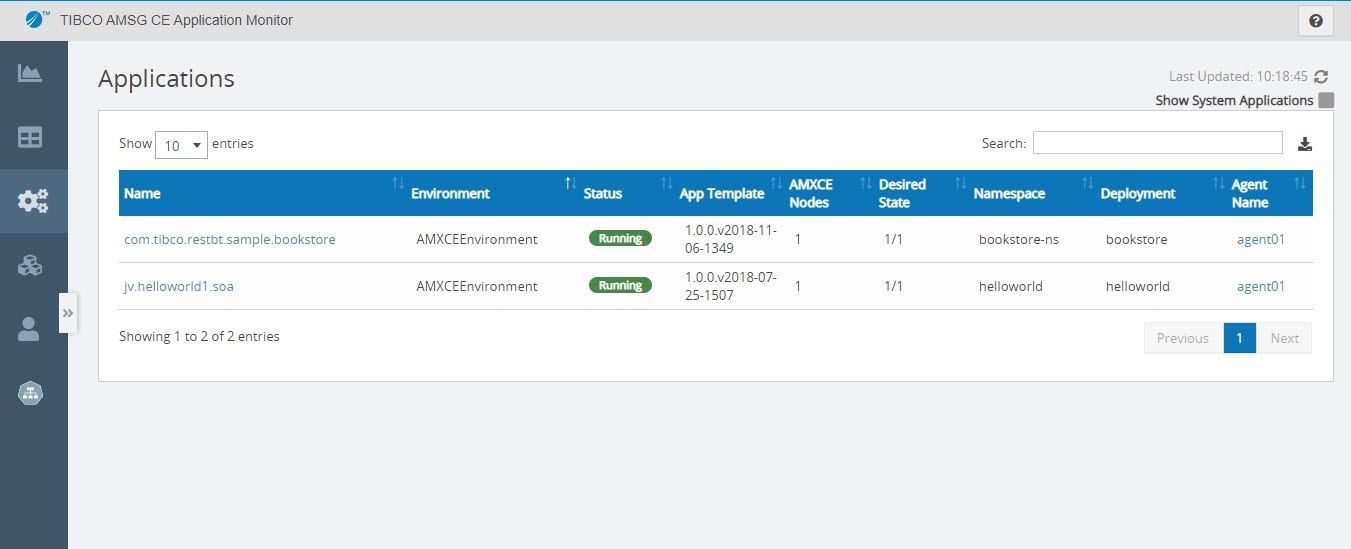Image resolution: width=1351 pixels, height=549 pixels.
Task: Click the help question mark button
Action: (x=1315, y=21)
